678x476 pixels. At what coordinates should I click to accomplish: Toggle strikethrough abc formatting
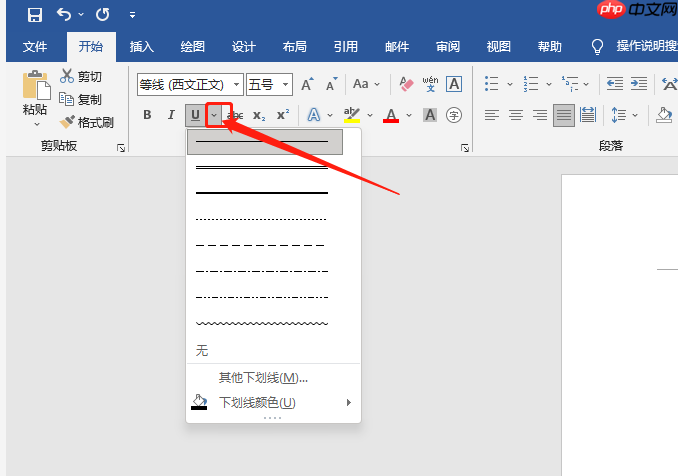pos(237,115)
